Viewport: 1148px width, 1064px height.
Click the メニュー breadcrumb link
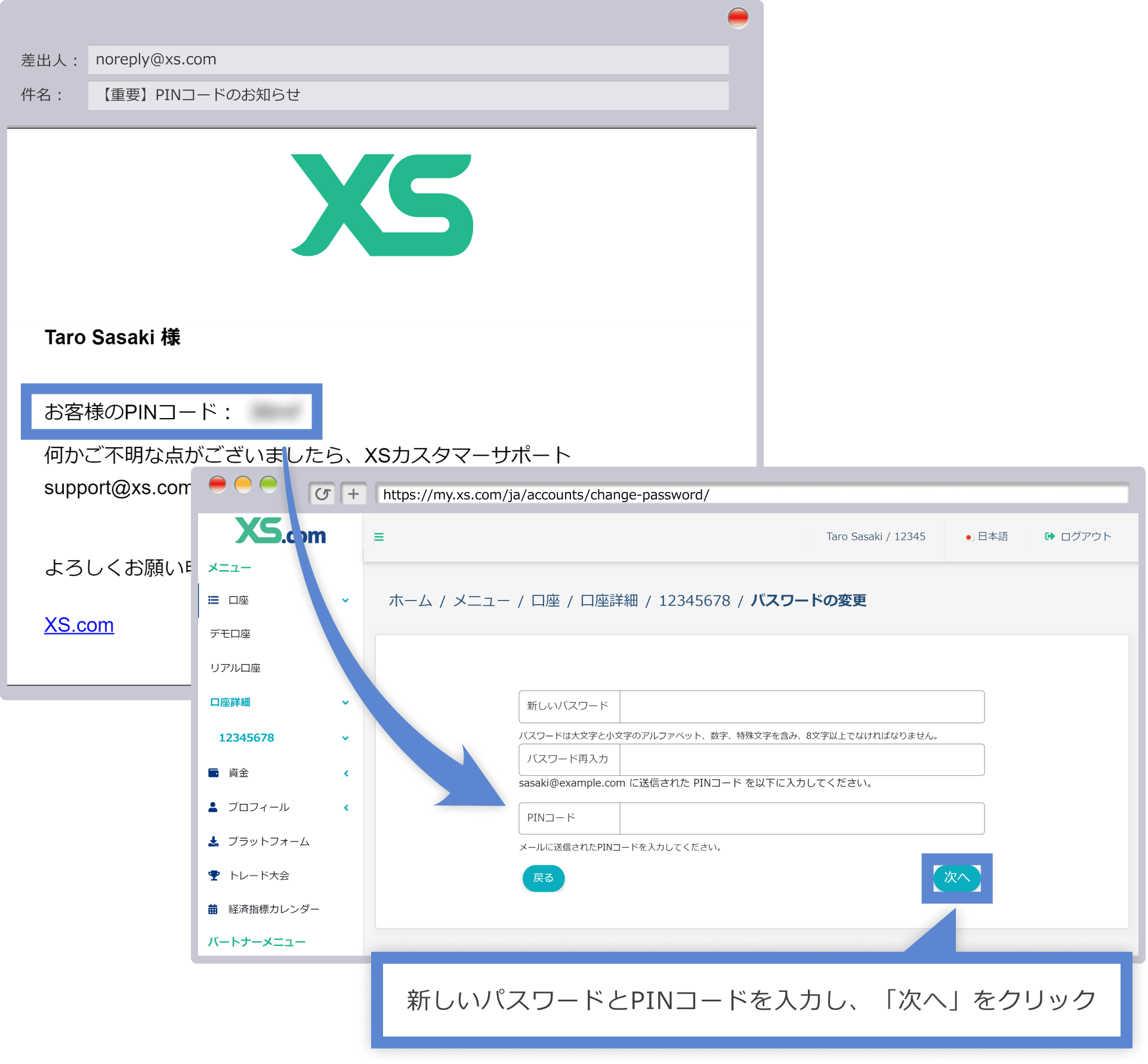click(x=482, y=601)
